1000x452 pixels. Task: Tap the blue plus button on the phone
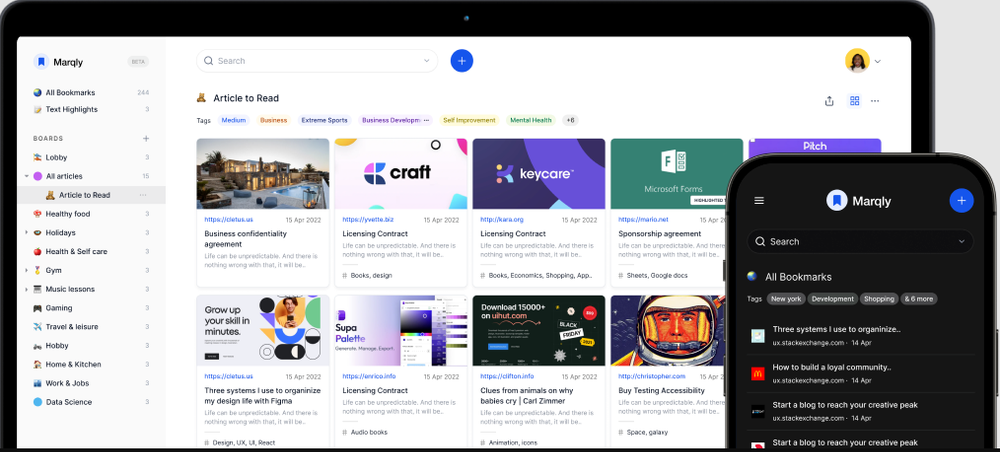pos(962,201)
